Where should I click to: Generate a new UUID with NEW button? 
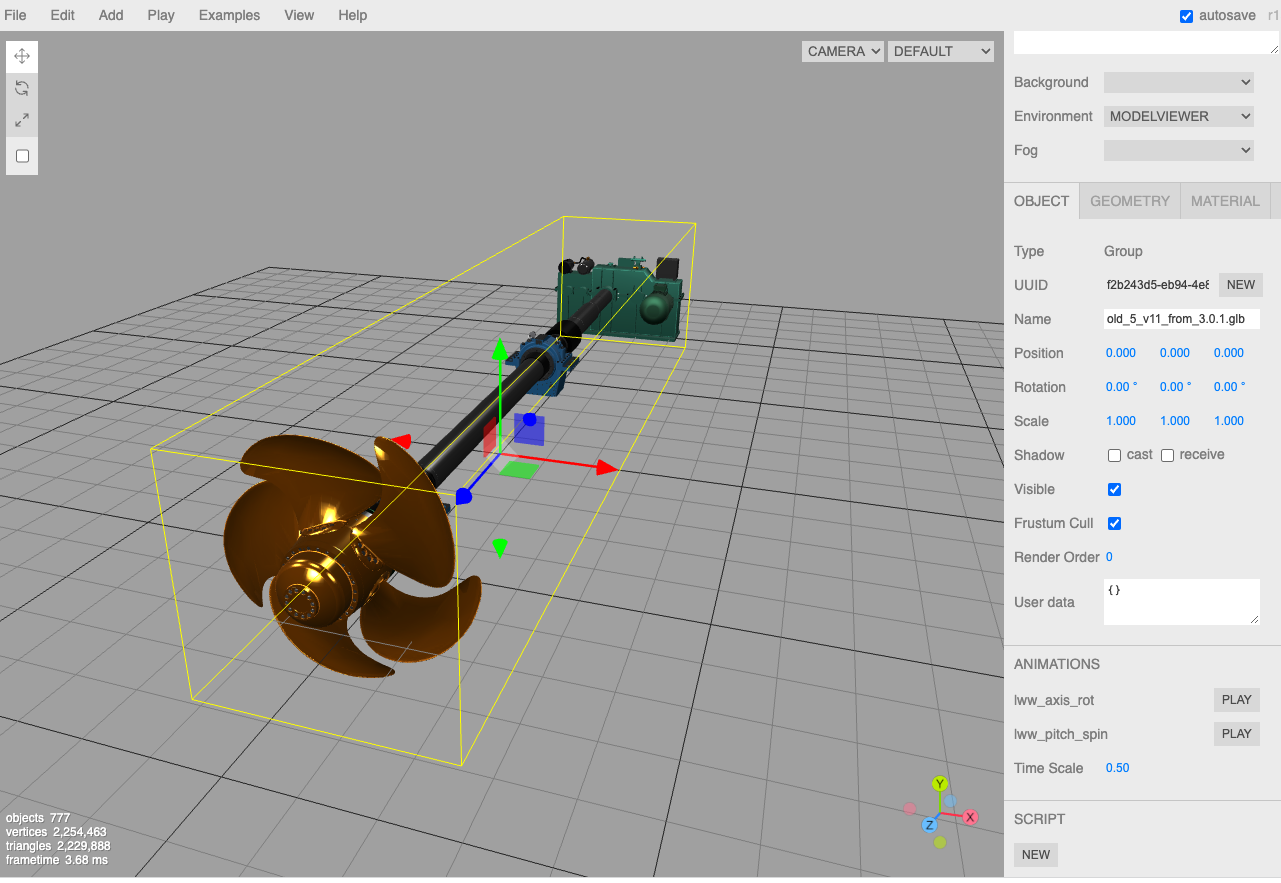1240,285
